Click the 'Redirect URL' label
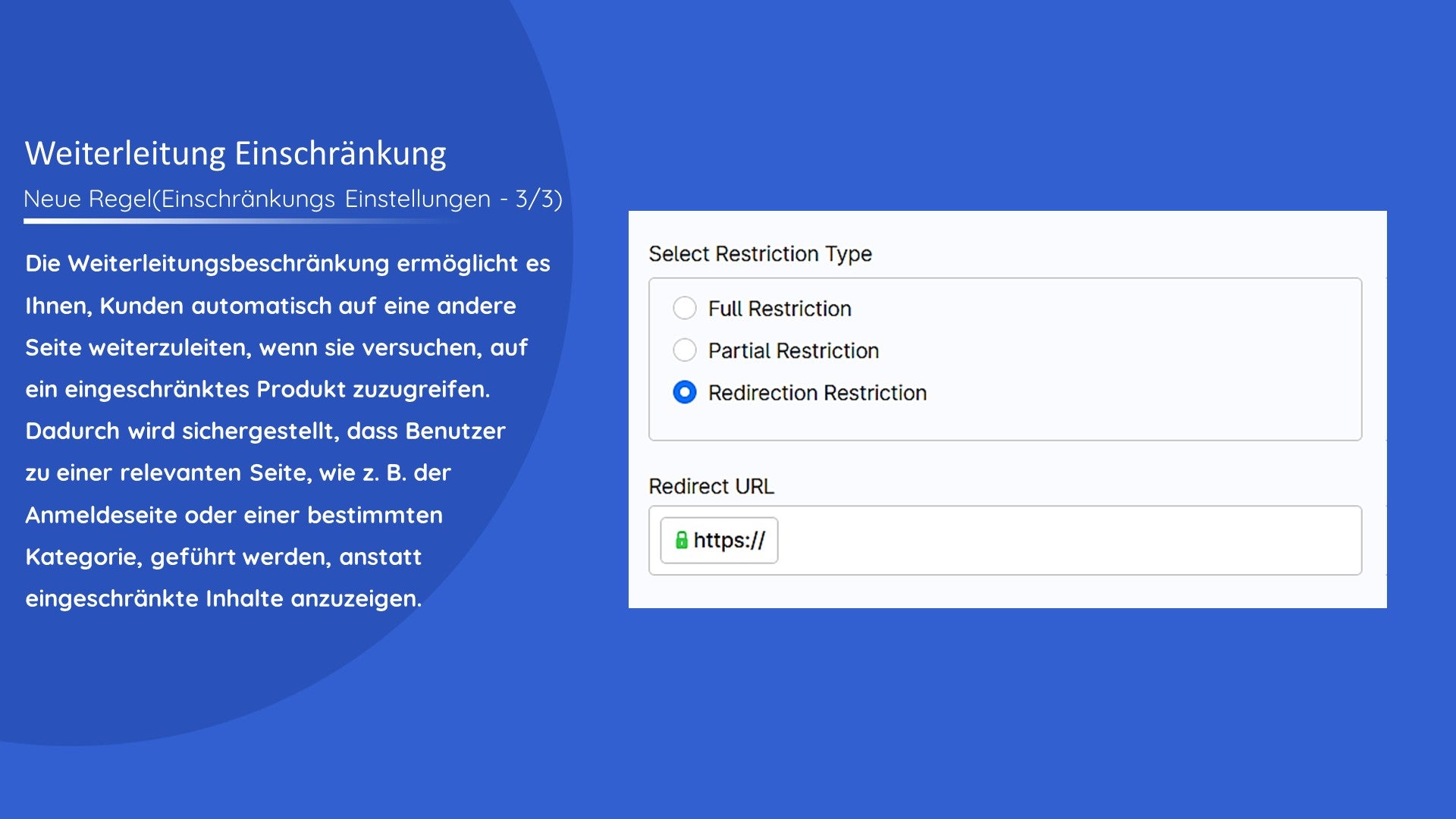The width and height of the screenshot is (1456, 819). [x=711, y=486]
